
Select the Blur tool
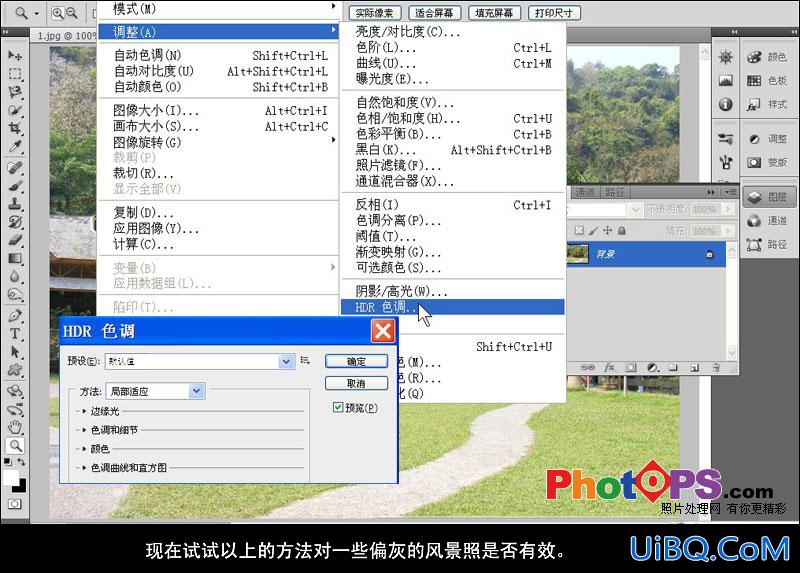coord(15,277)
